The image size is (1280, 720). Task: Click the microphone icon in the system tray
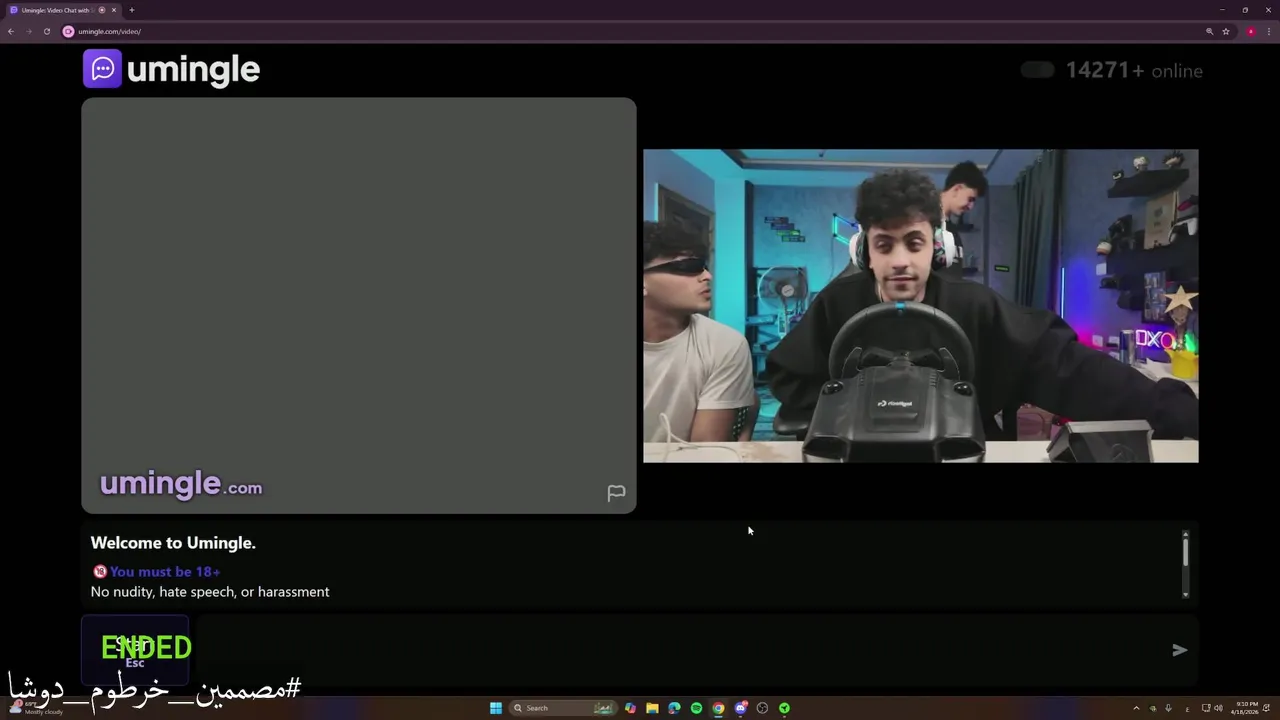point(1169,708)
